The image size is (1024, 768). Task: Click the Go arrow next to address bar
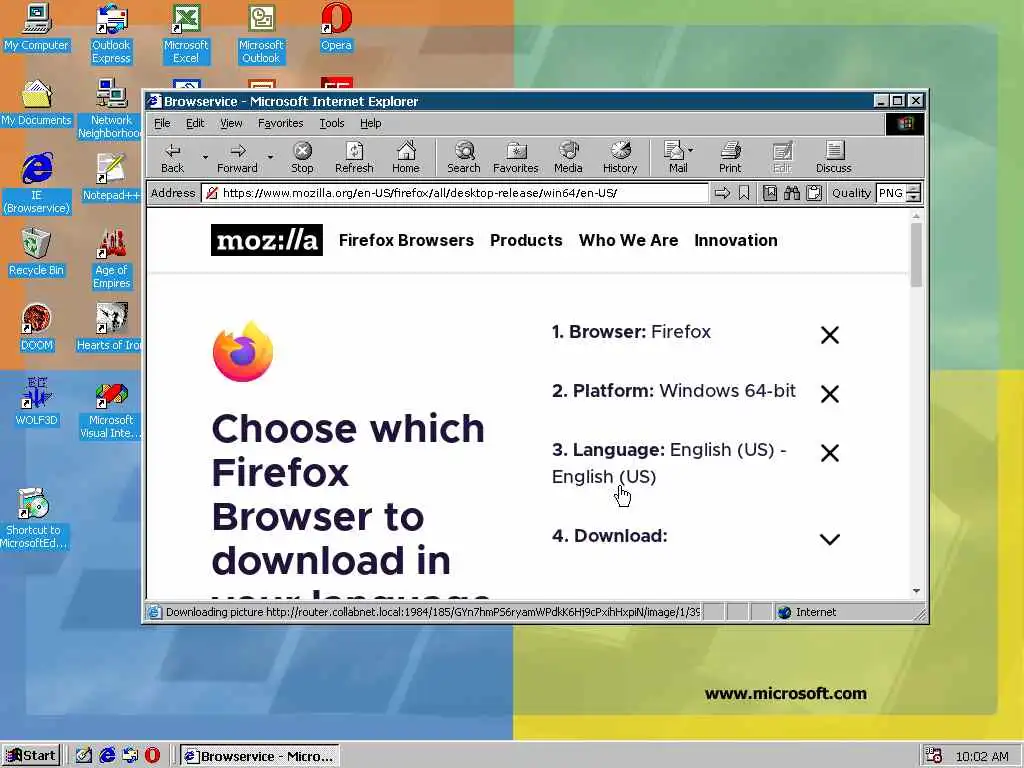point(722,193)
